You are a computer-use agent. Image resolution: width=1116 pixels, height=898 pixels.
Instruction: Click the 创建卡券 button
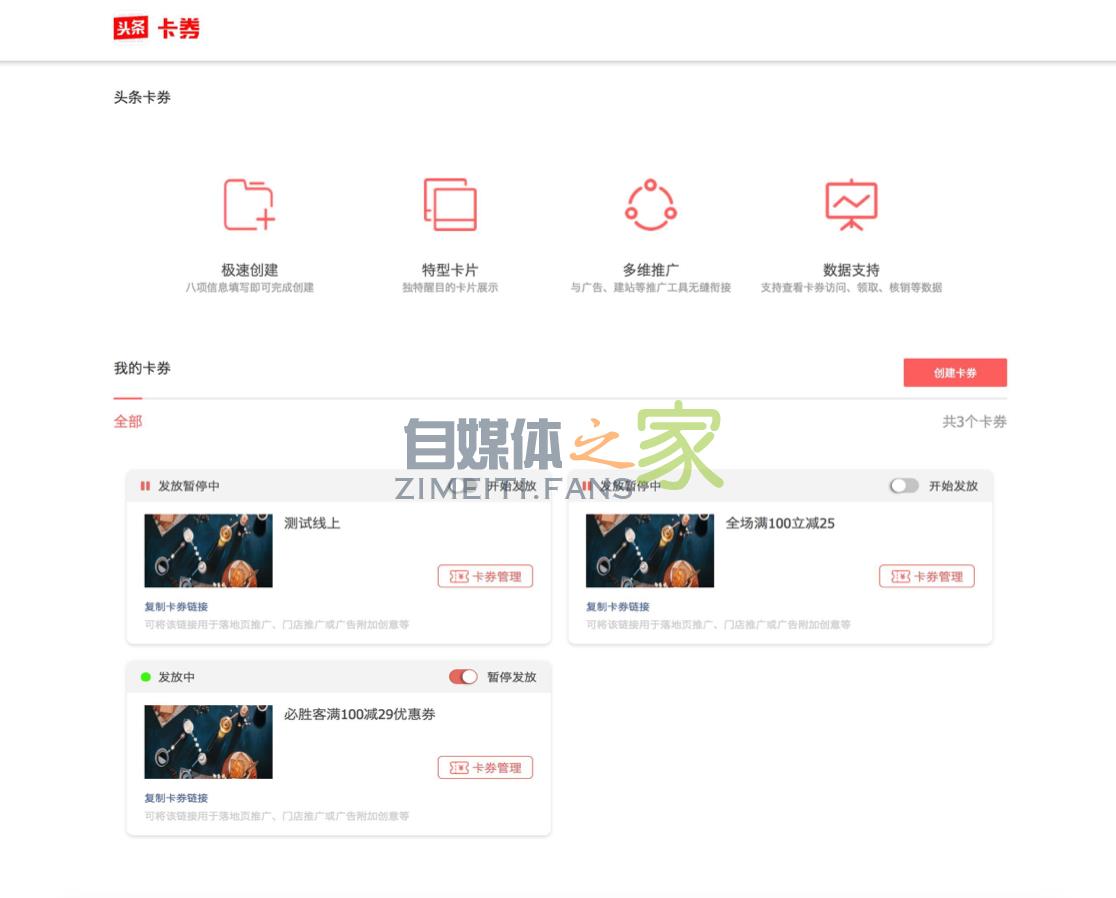(x=955, y=372)
